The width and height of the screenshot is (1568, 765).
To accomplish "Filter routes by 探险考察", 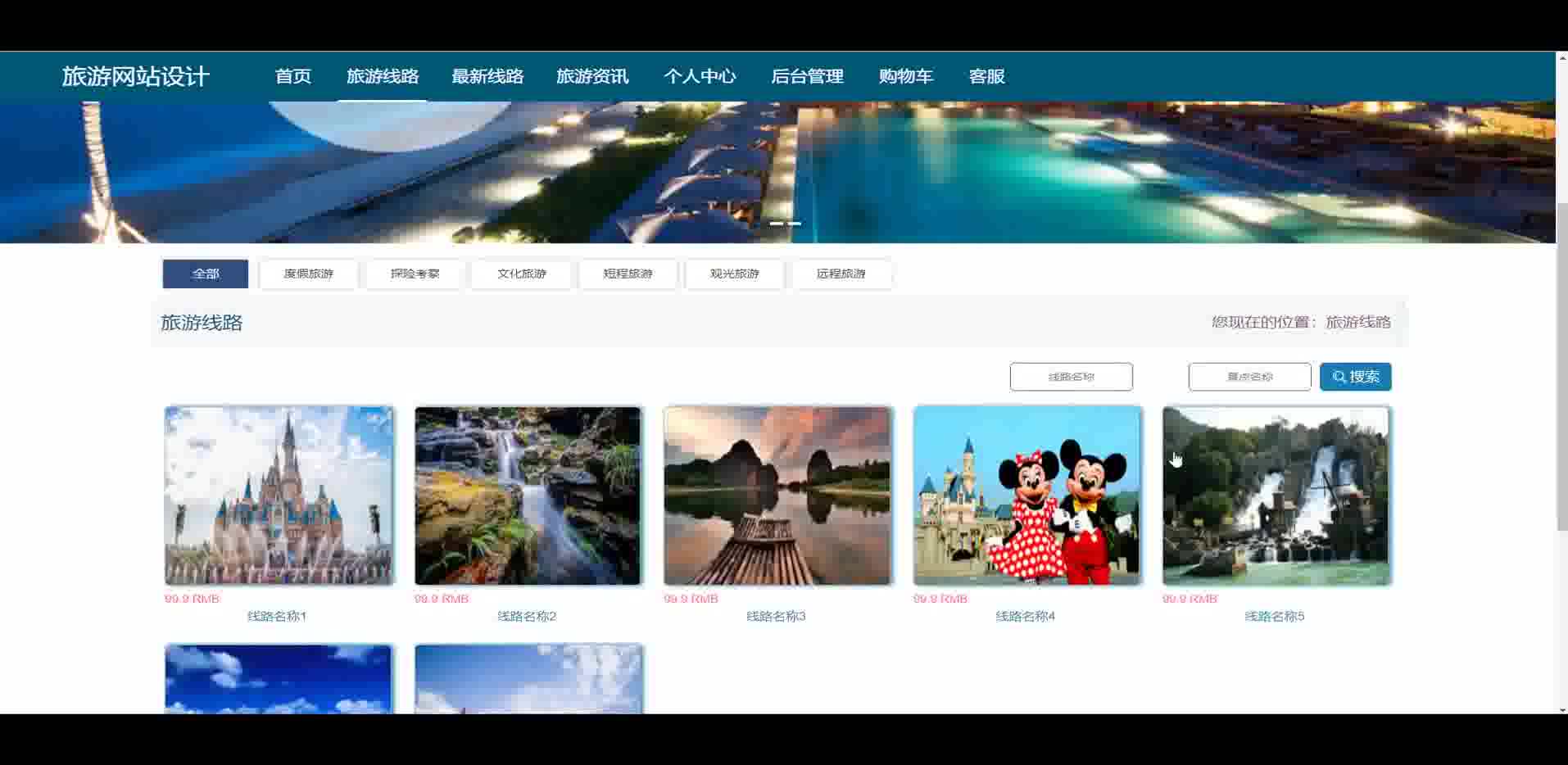I will point(415,274).
